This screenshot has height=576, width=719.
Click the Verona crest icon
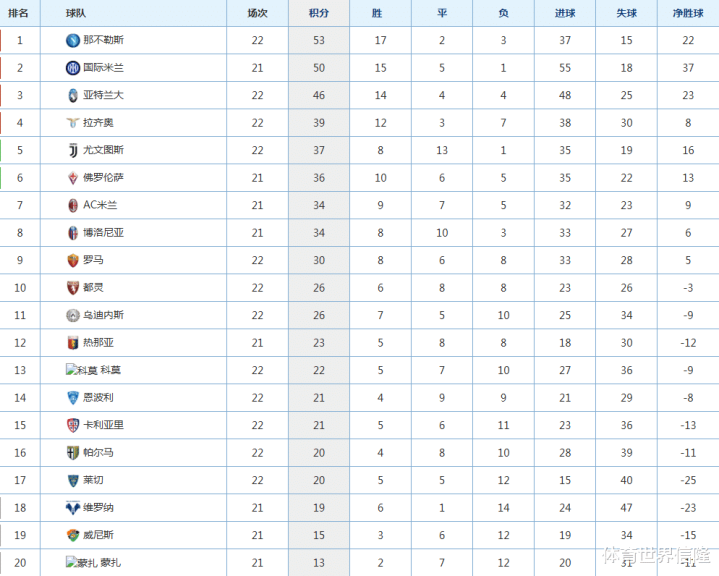point(72,508)
